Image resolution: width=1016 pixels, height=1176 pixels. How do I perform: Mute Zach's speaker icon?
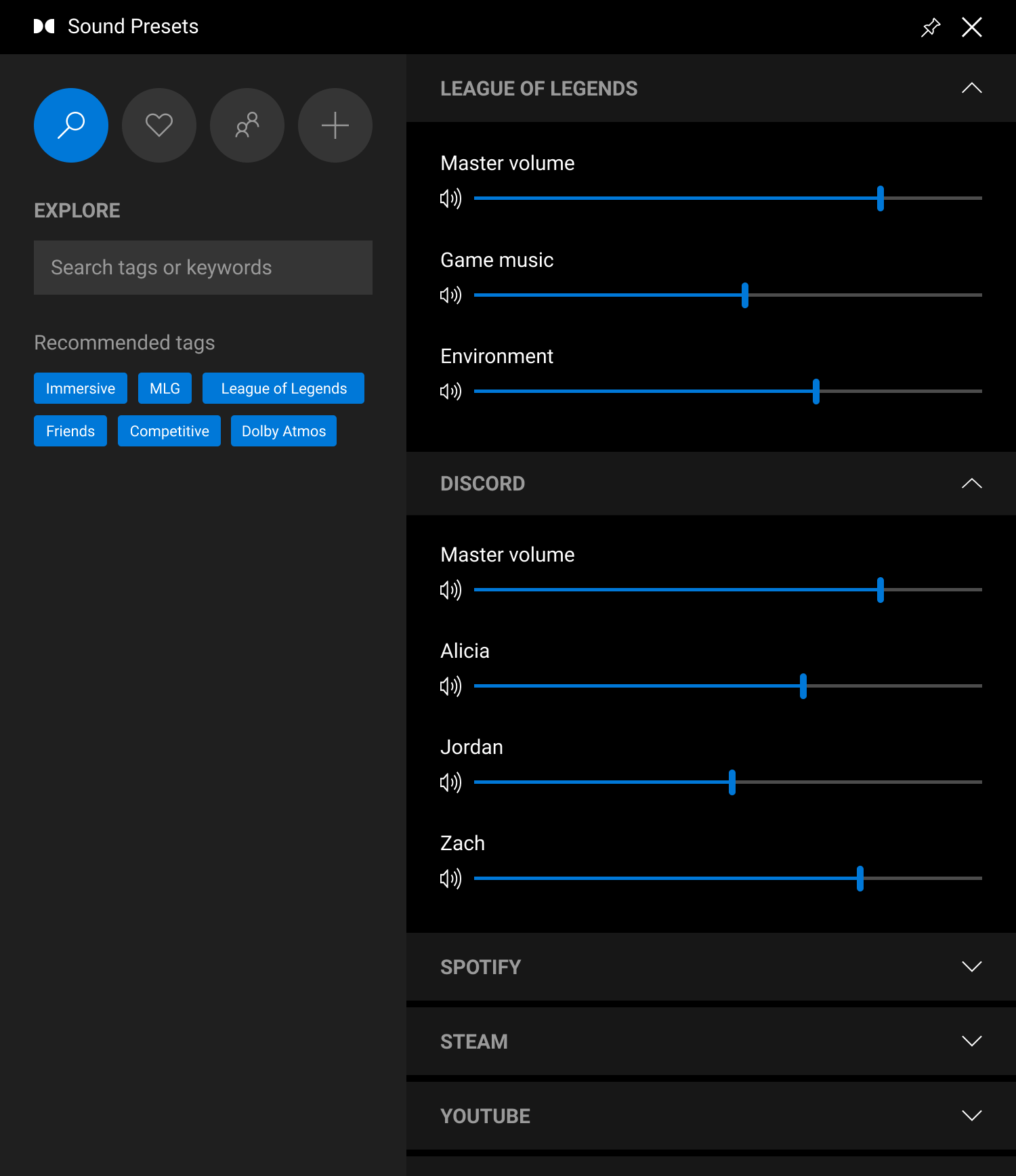tap(450, 879)
